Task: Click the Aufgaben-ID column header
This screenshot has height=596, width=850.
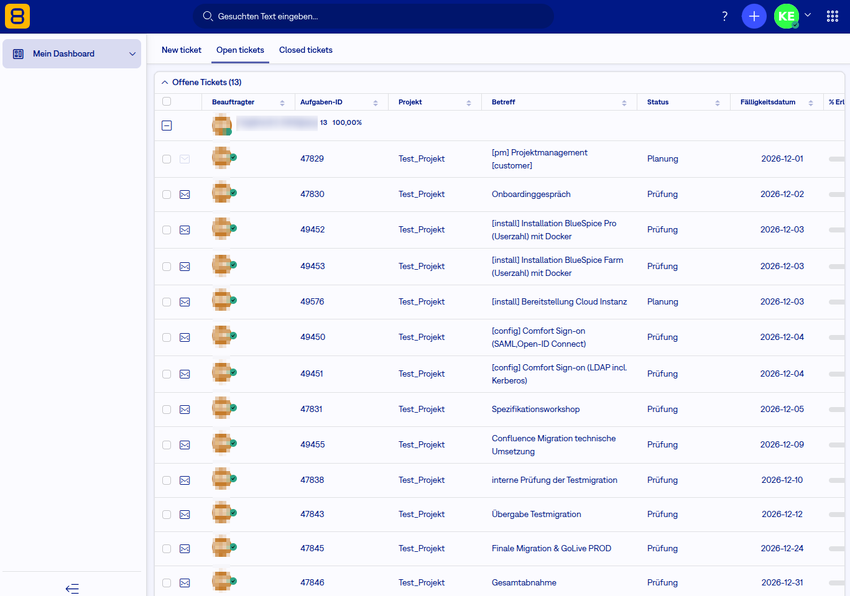Action: coord(321,102)
